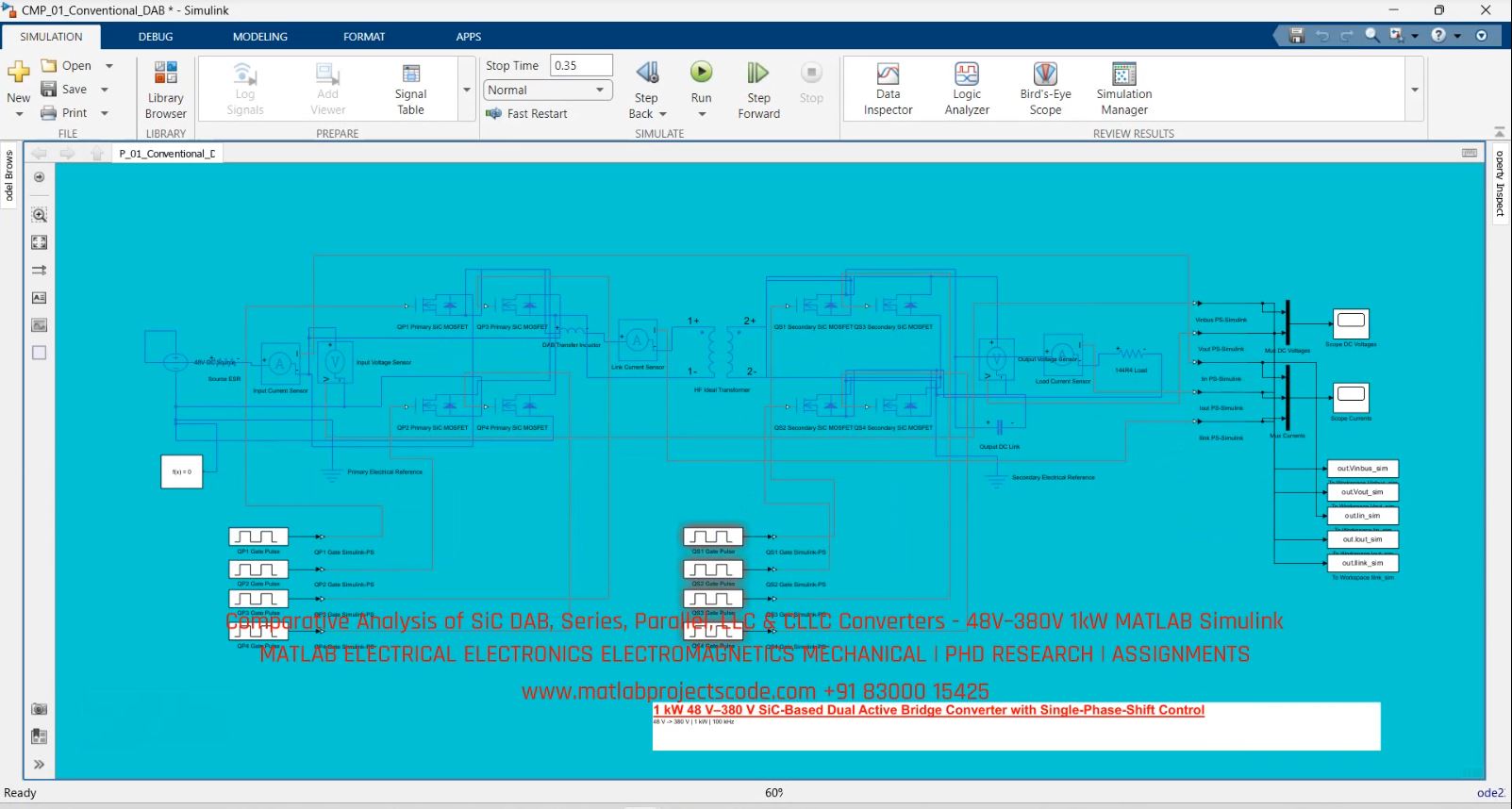Viewport: 1512px width, 809px height.
Task: Select the out.Vinbus_sim To Workspace block
Action: tap(1362, 469)
